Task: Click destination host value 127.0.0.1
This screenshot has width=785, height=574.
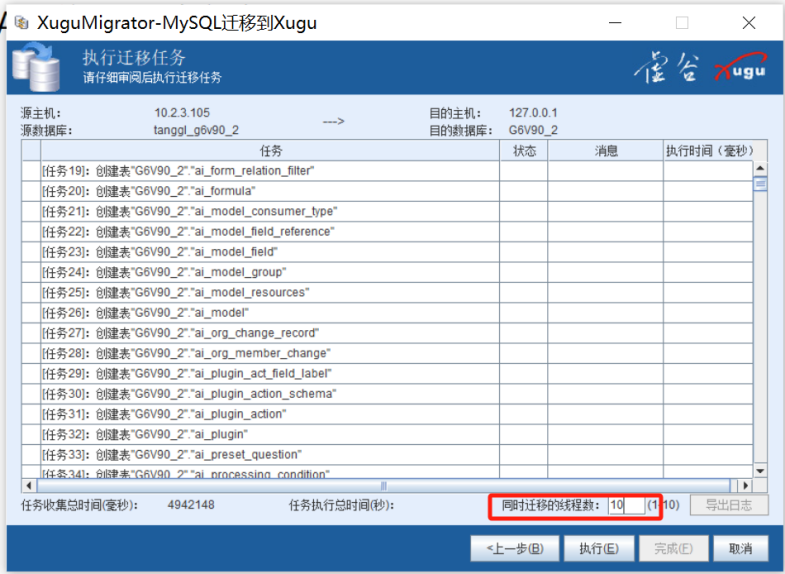Action: 533,113
